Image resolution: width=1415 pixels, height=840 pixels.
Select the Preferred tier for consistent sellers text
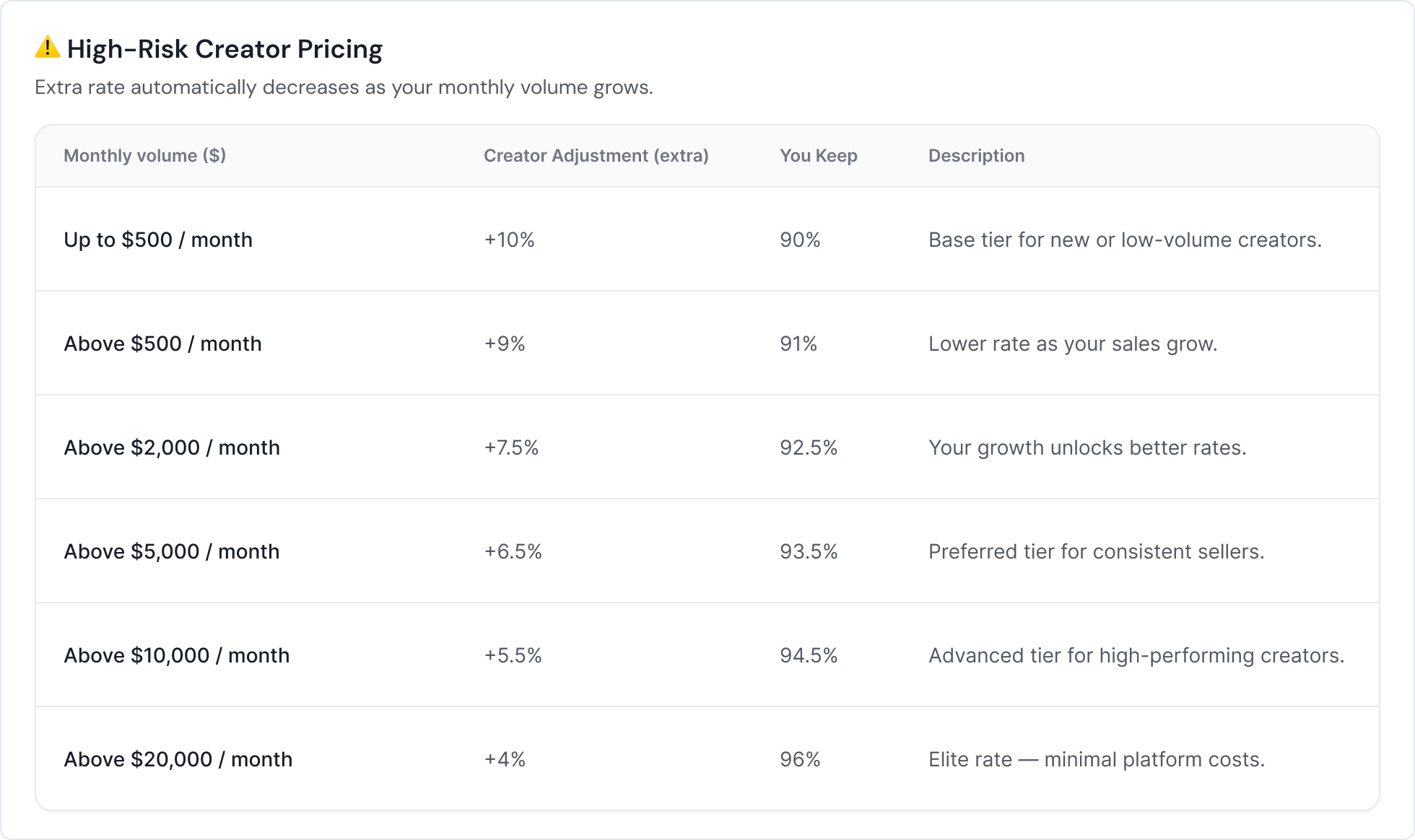1096,551
